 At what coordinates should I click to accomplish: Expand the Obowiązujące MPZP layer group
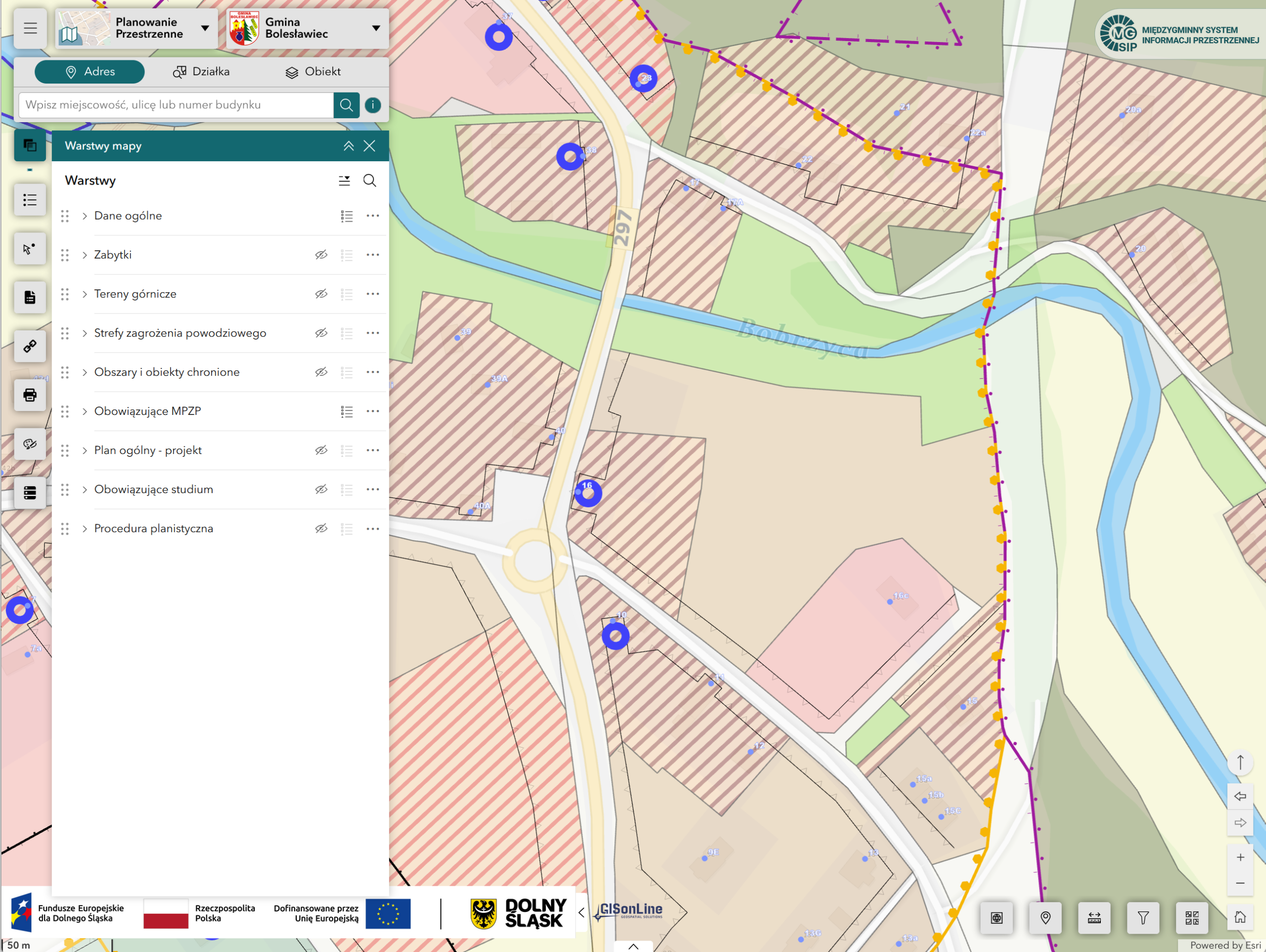click(85, 411)
